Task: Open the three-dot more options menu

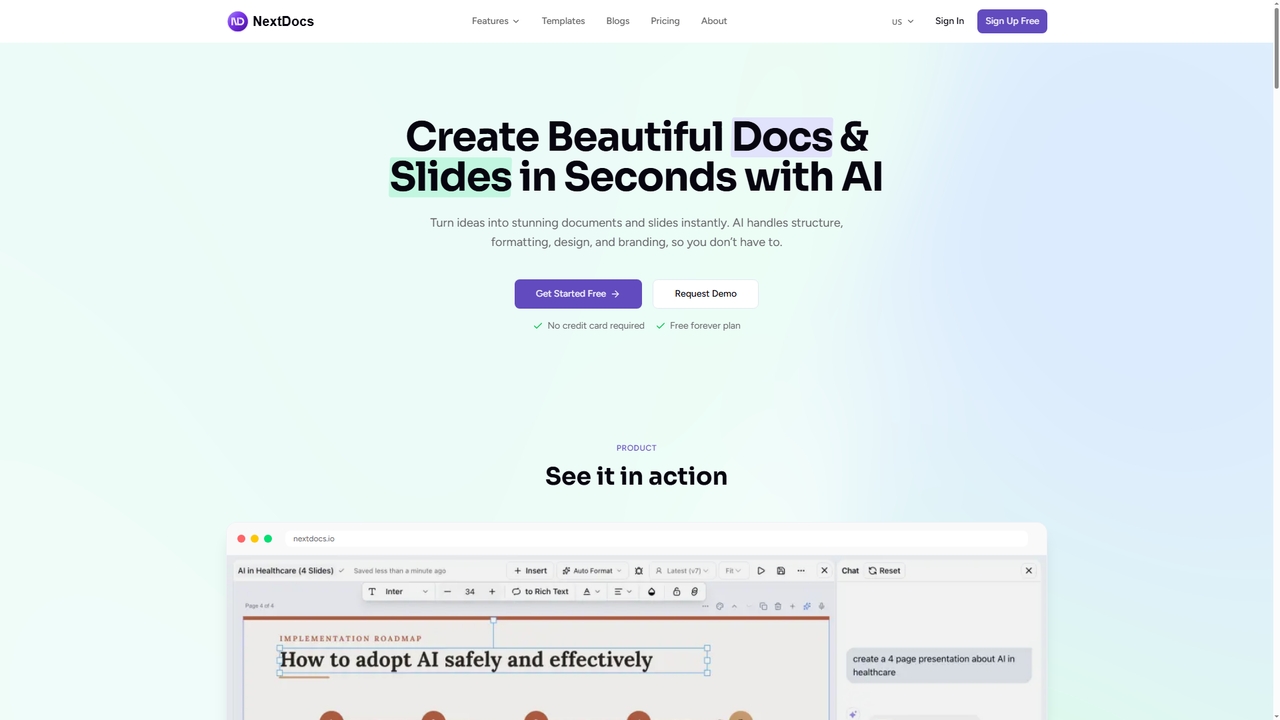Action: [x=801, y=571]
